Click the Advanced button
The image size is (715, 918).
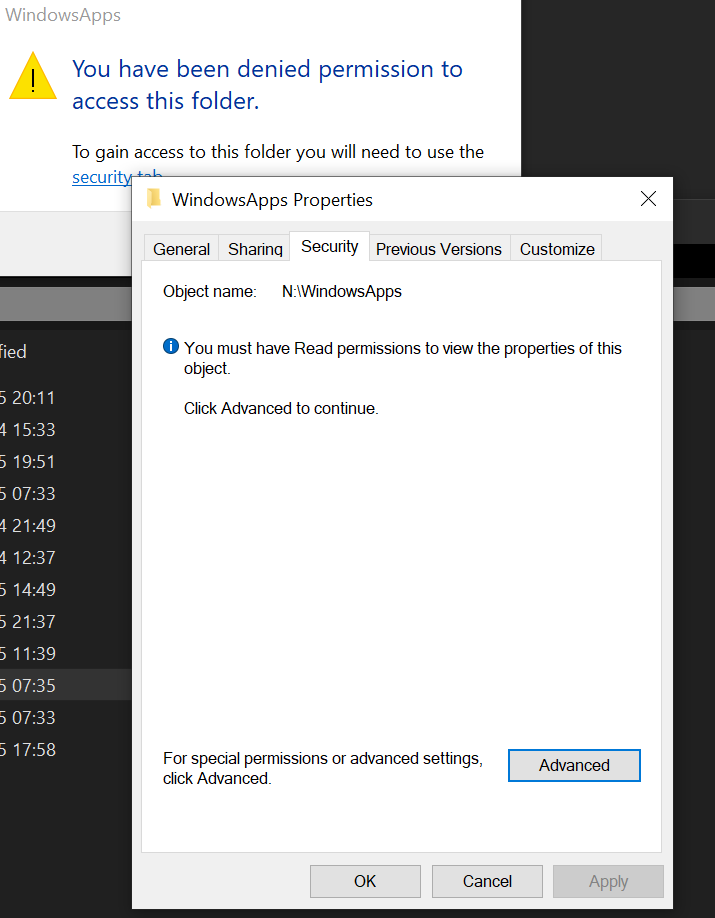tap(574, 765)
